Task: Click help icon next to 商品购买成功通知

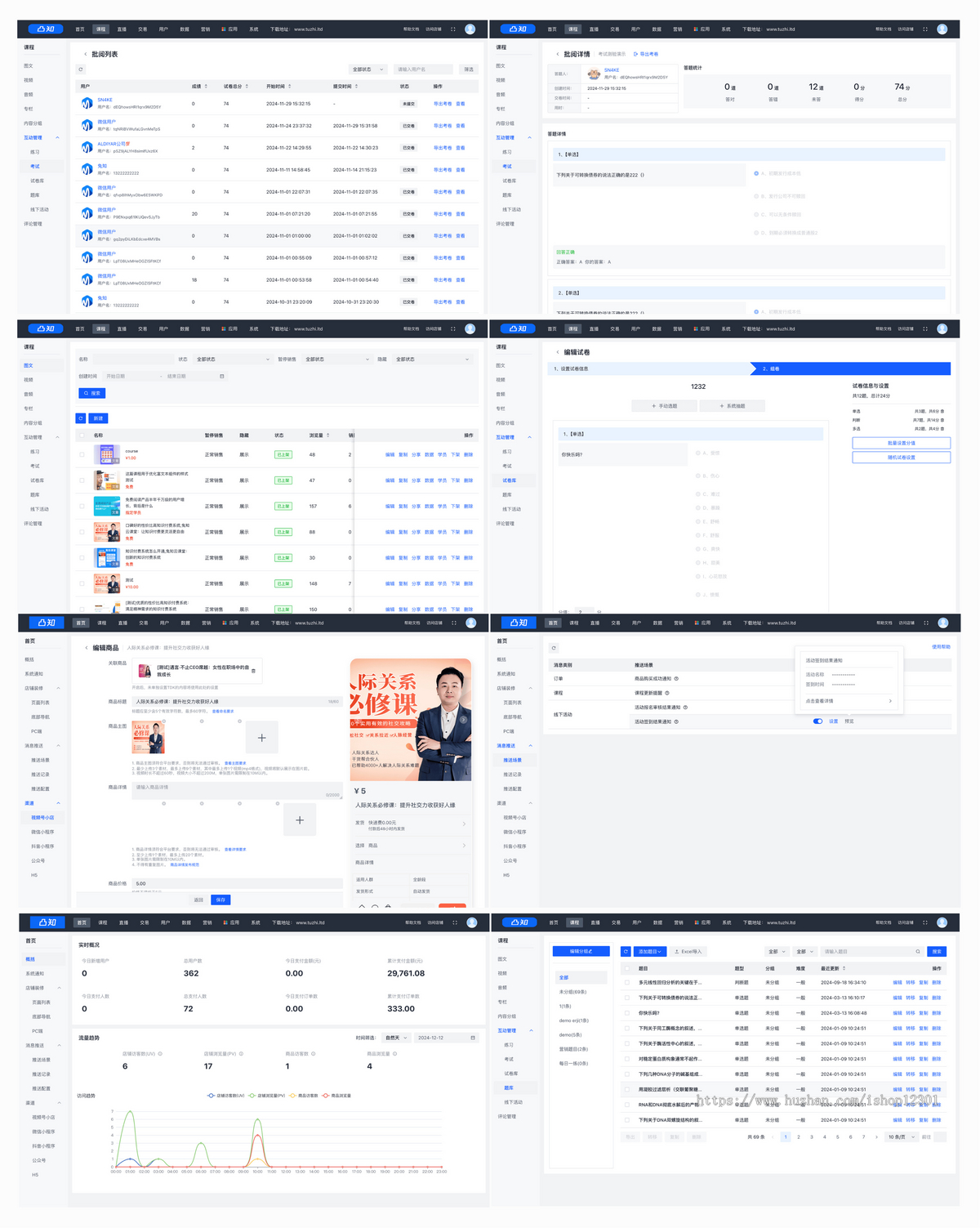Action: 676,678
